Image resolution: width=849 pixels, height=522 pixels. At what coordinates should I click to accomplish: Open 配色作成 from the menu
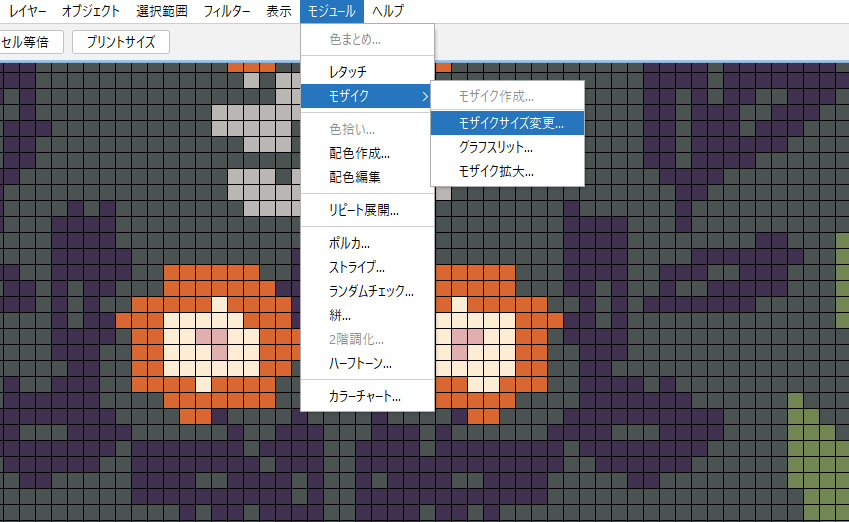tap(359, 153)
